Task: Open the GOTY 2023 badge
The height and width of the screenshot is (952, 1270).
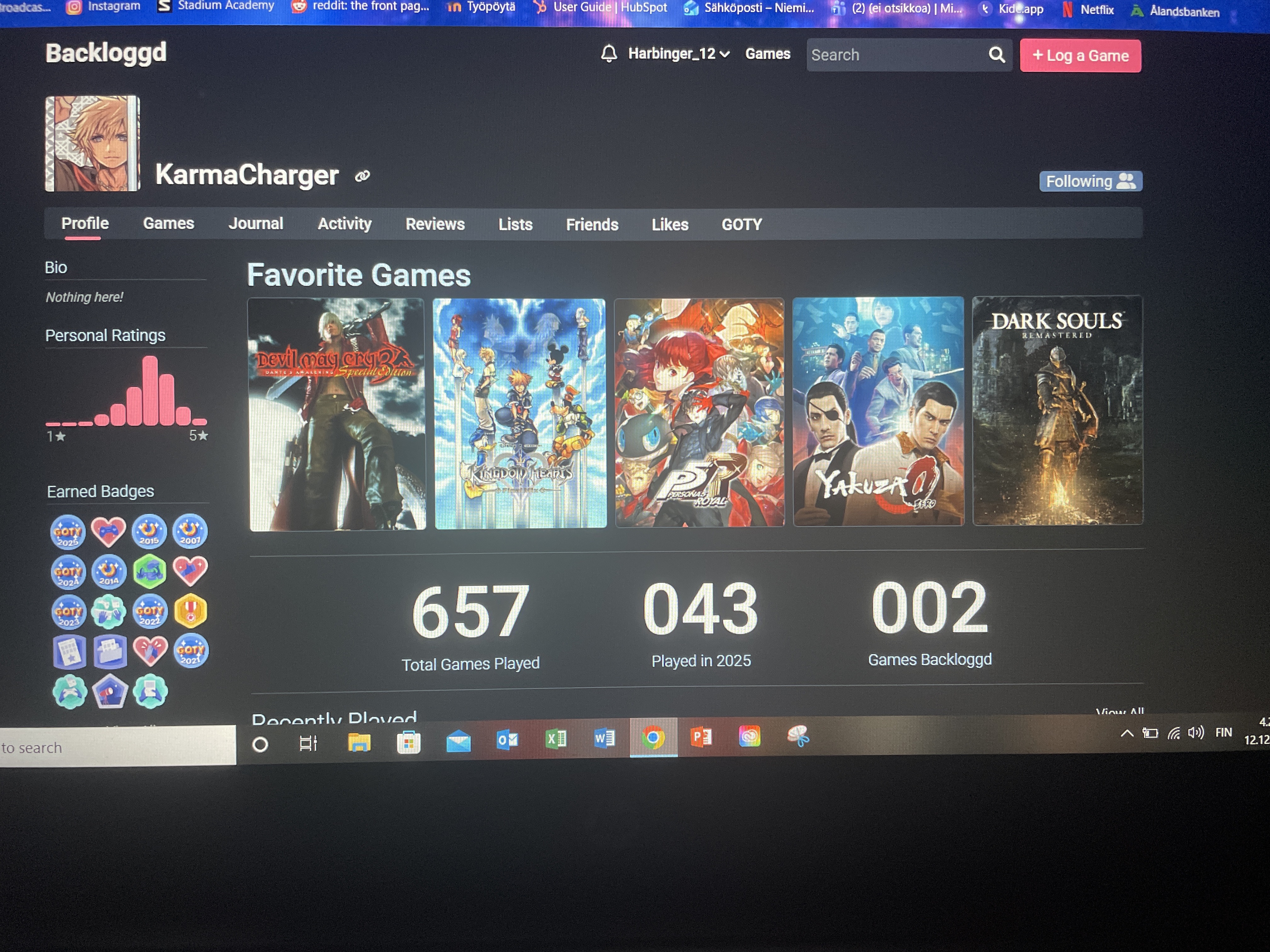Action: pyautogui.click(x=69, y=612)
